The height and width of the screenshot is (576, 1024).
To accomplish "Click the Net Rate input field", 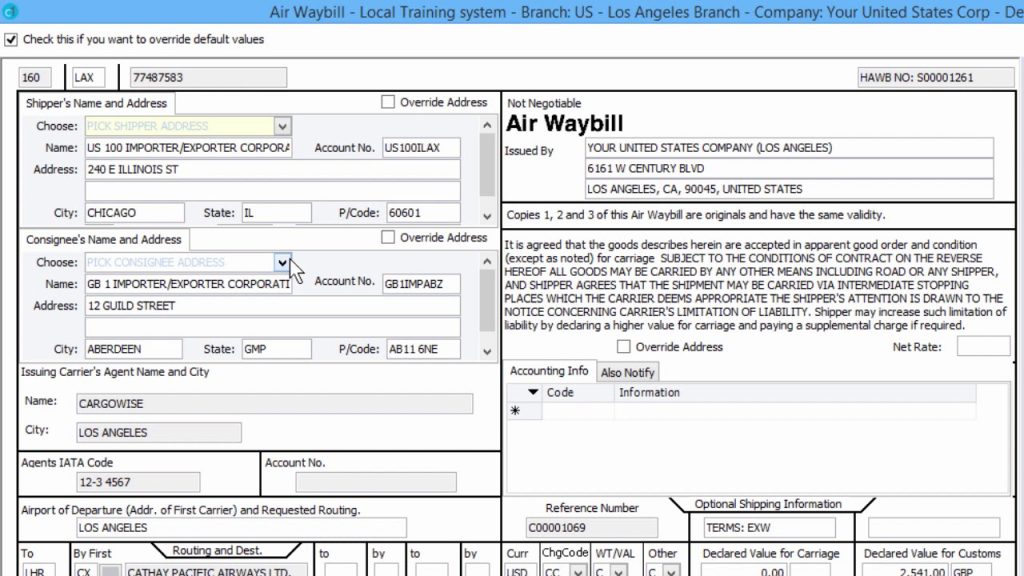I will coord(983,346).
